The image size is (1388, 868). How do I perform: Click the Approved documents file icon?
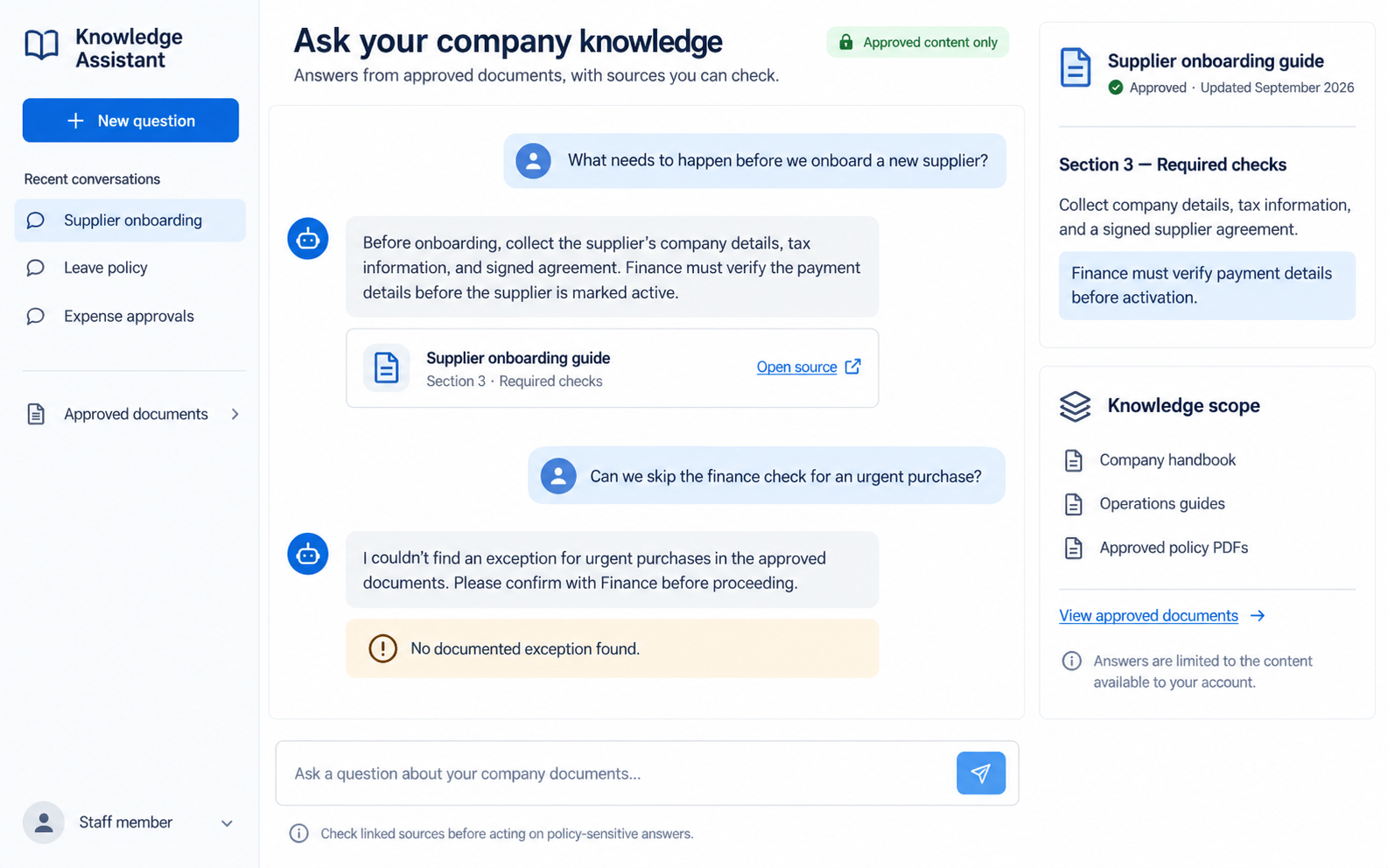coord(36,414)
